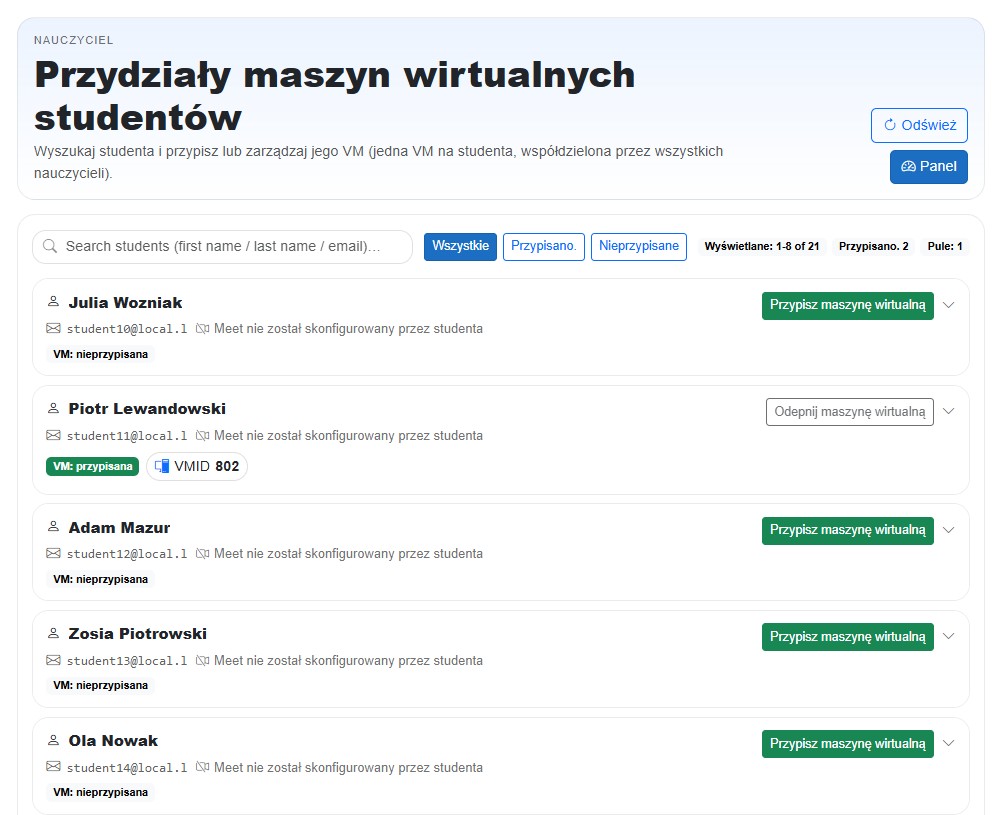Click the VMID 802 badge
999x815 pixels.
pos(197,466)
